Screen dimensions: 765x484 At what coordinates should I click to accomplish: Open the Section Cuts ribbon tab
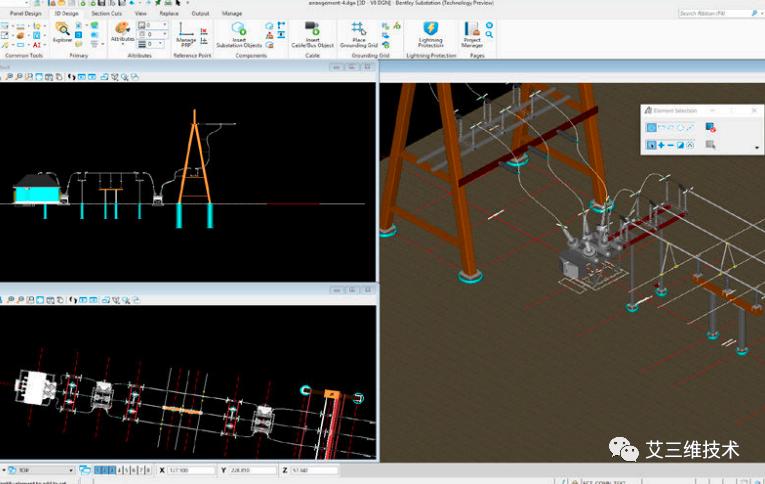point(107,14)
